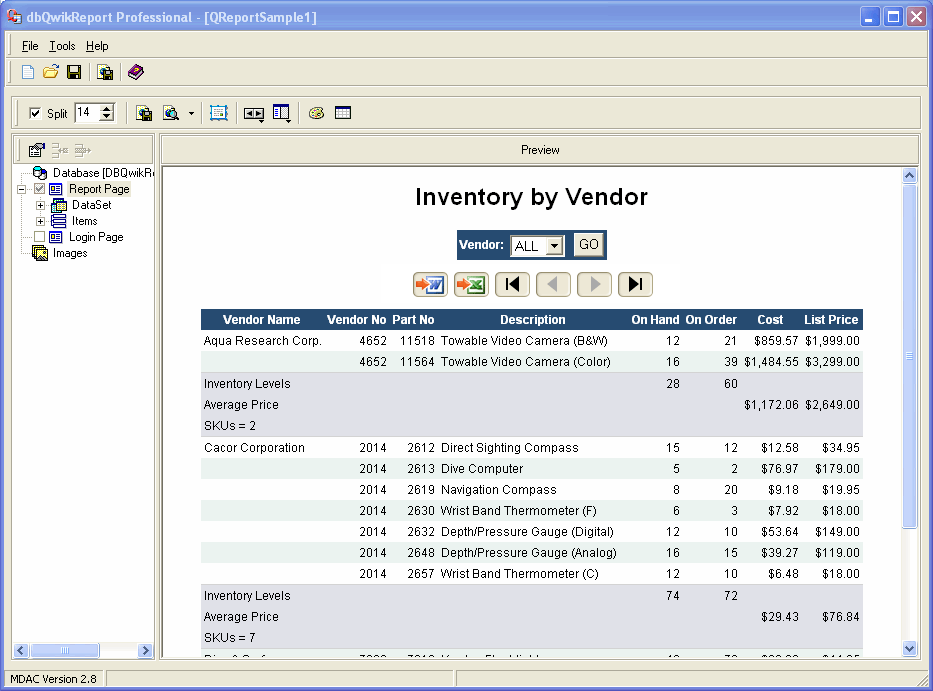Toggle the Report Page checkbox
933x691 pixels.
(x=40, y=189)
